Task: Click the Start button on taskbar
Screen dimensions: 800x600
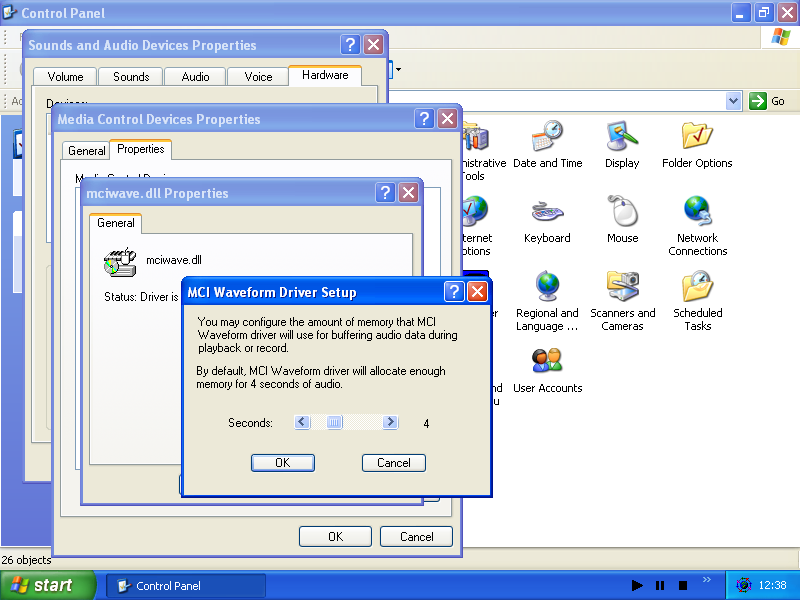Action: 46,586
